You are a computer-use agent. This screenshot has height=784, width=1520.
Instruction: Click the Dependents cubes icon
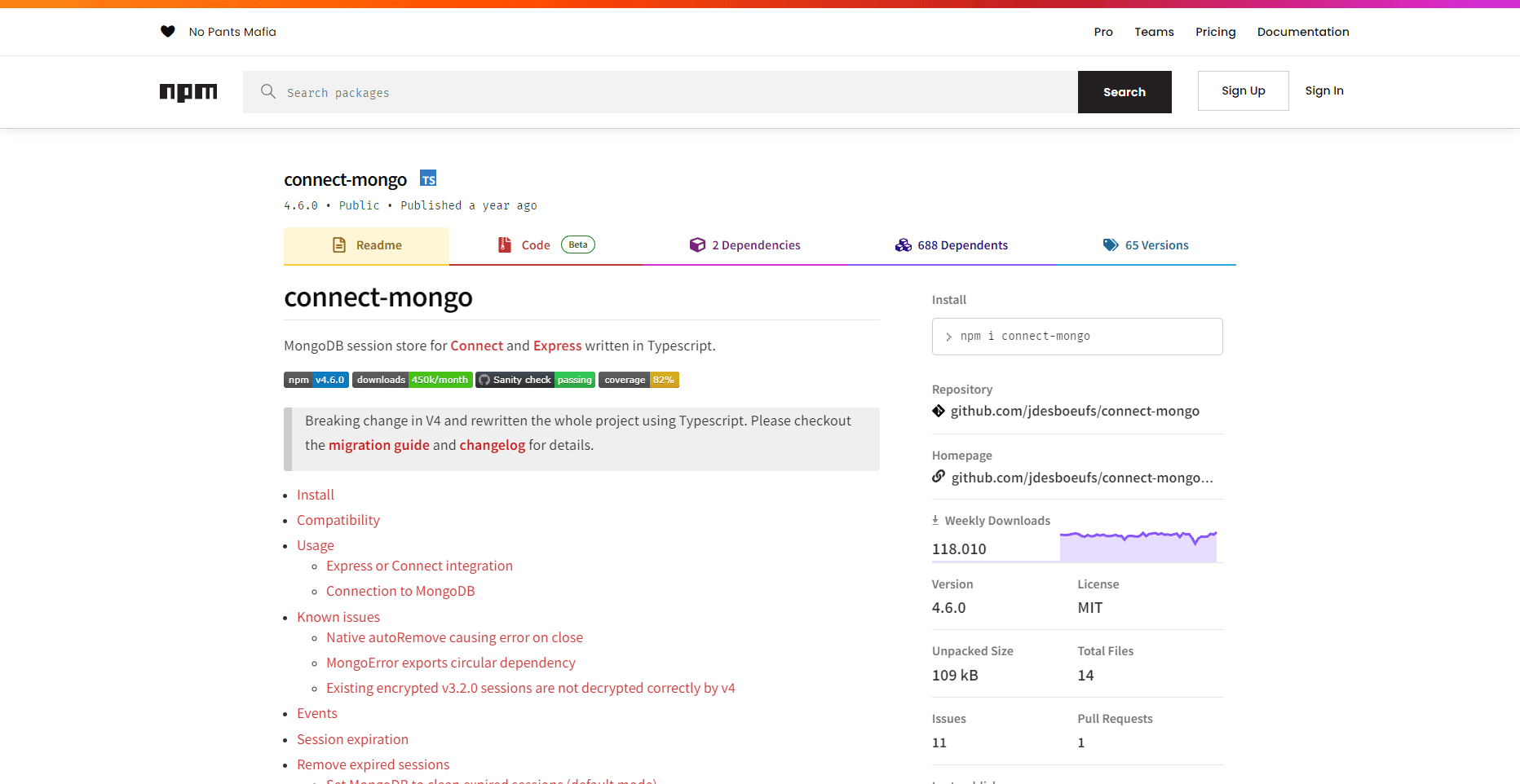(904, 245)
